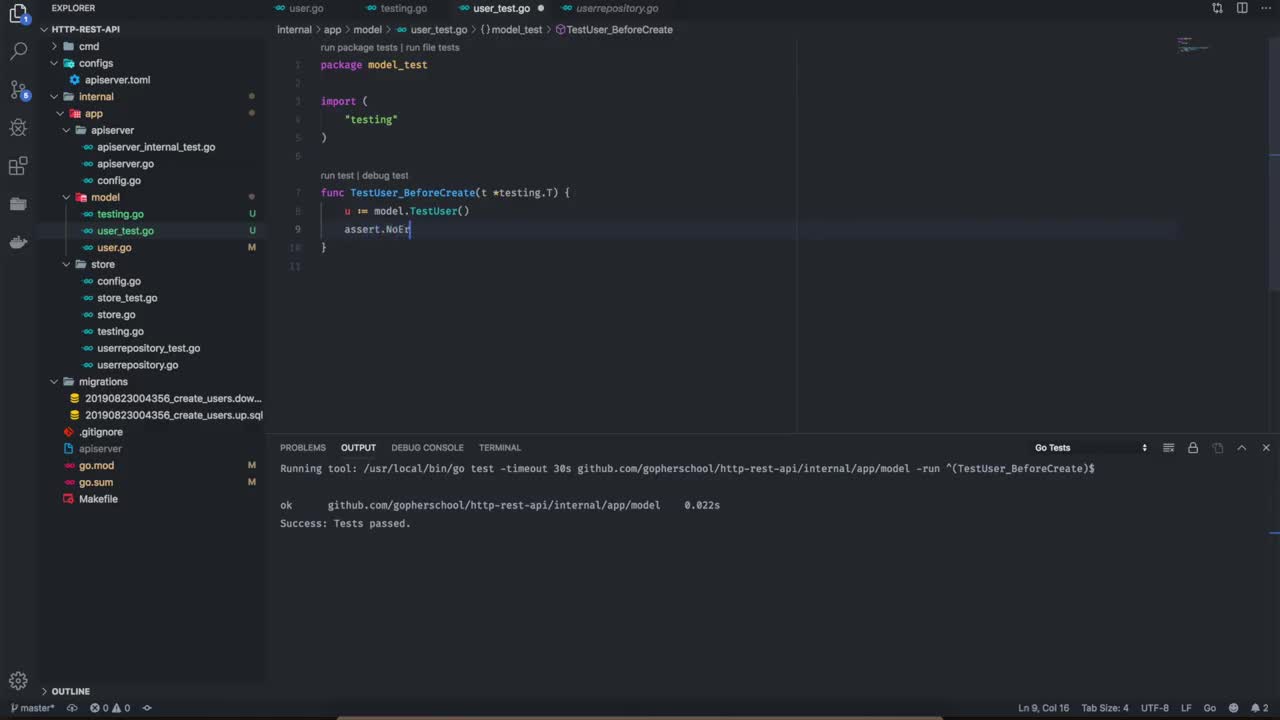Select the Go Tests output channel dropdown

click(1091, 448)
